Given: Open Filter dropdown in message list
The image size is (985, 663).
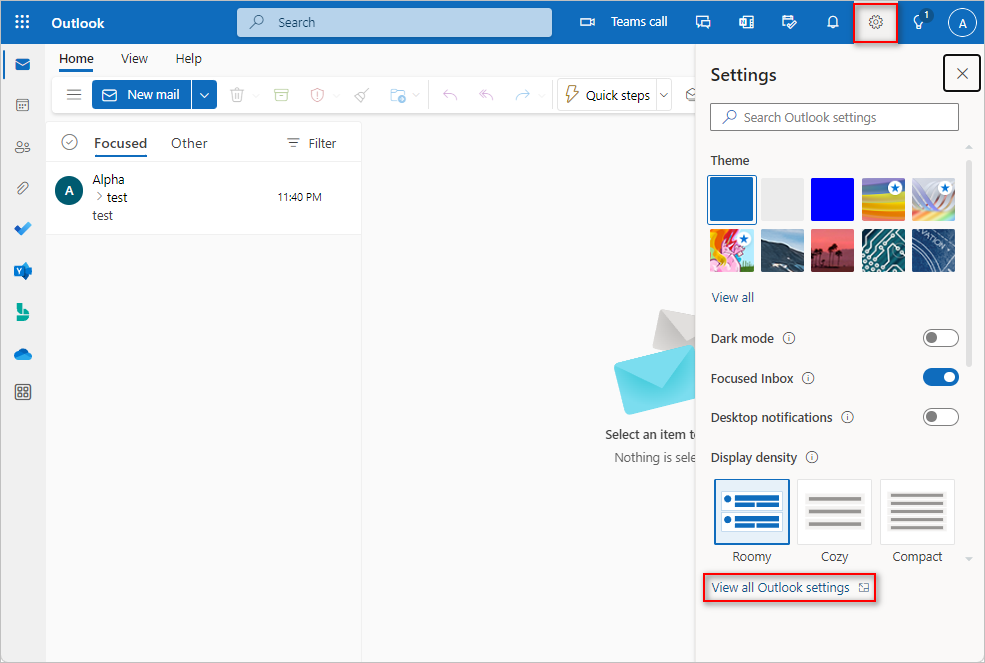Looking at the screenshot, I should coord(312,143).
